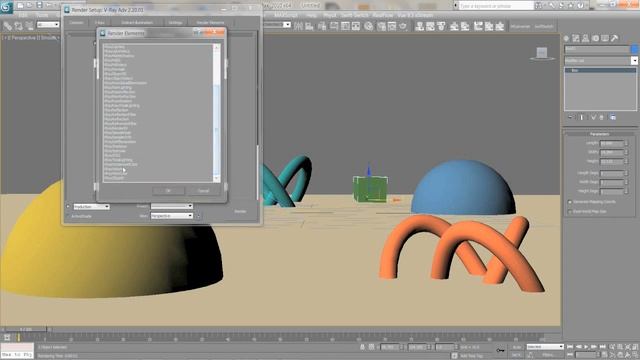Switch to the Display command panel
The image size is (640, 360).
point(605,38)
